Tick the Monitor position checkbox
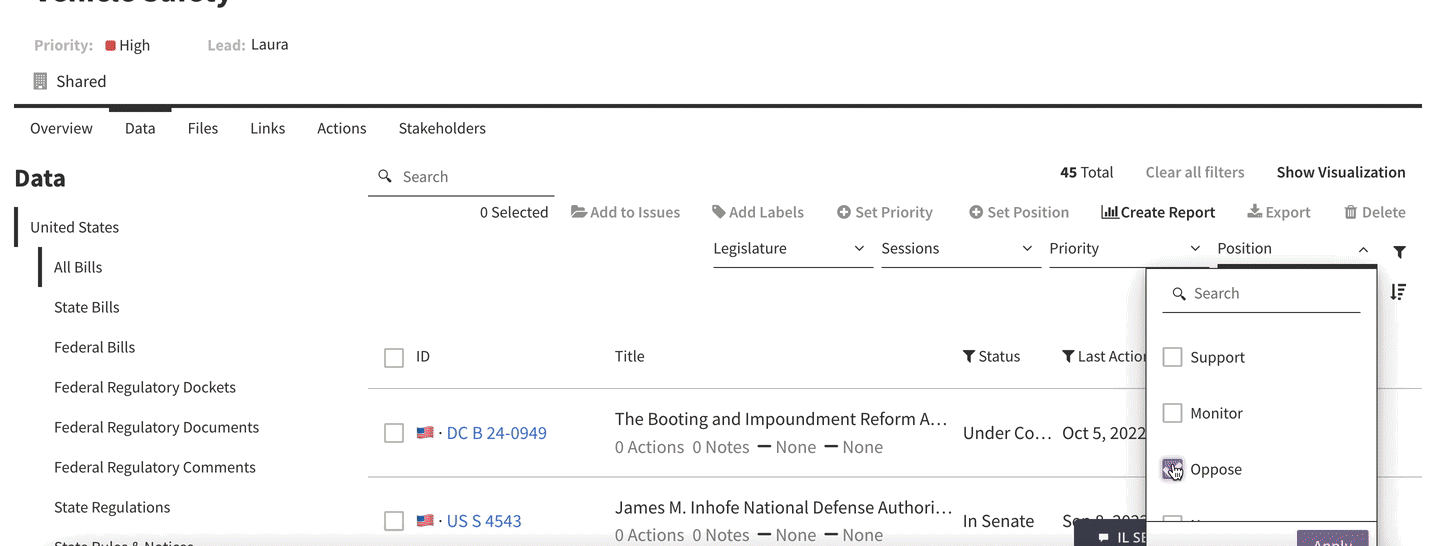 [1172, 413]
